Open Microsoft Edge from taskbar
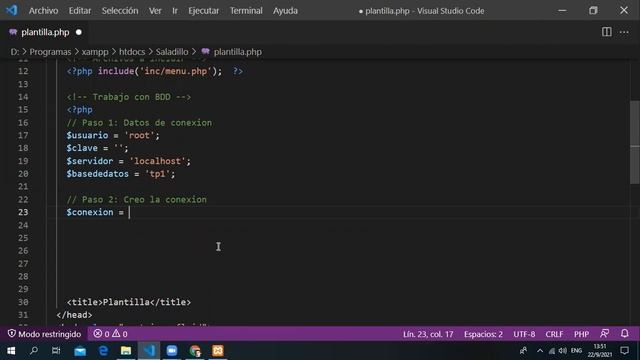Viewport: 640px width, 360px height. pyautogui.click(x=103, y=351)
